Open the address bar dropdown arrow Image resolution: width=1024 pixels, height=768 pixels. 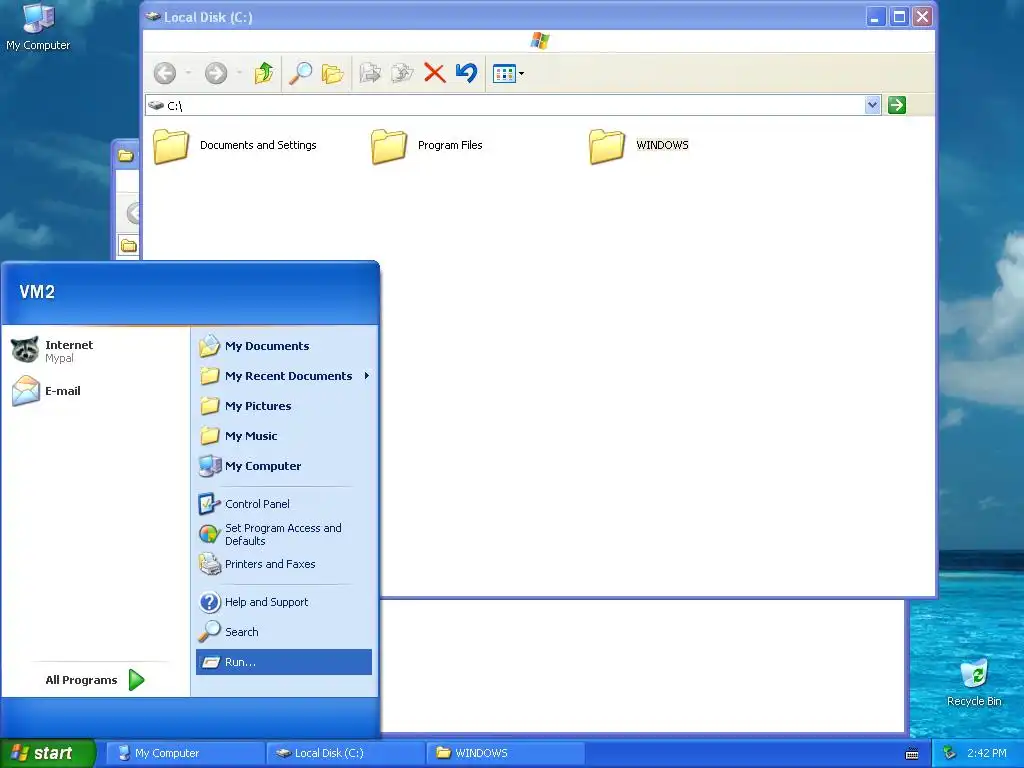click(872, 105)
